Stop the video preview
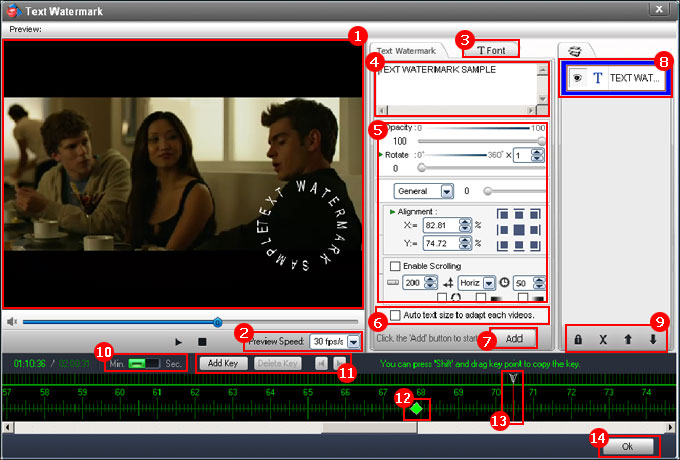The height and width of the screenshot is (460, 680). click(x=202, y=342)
